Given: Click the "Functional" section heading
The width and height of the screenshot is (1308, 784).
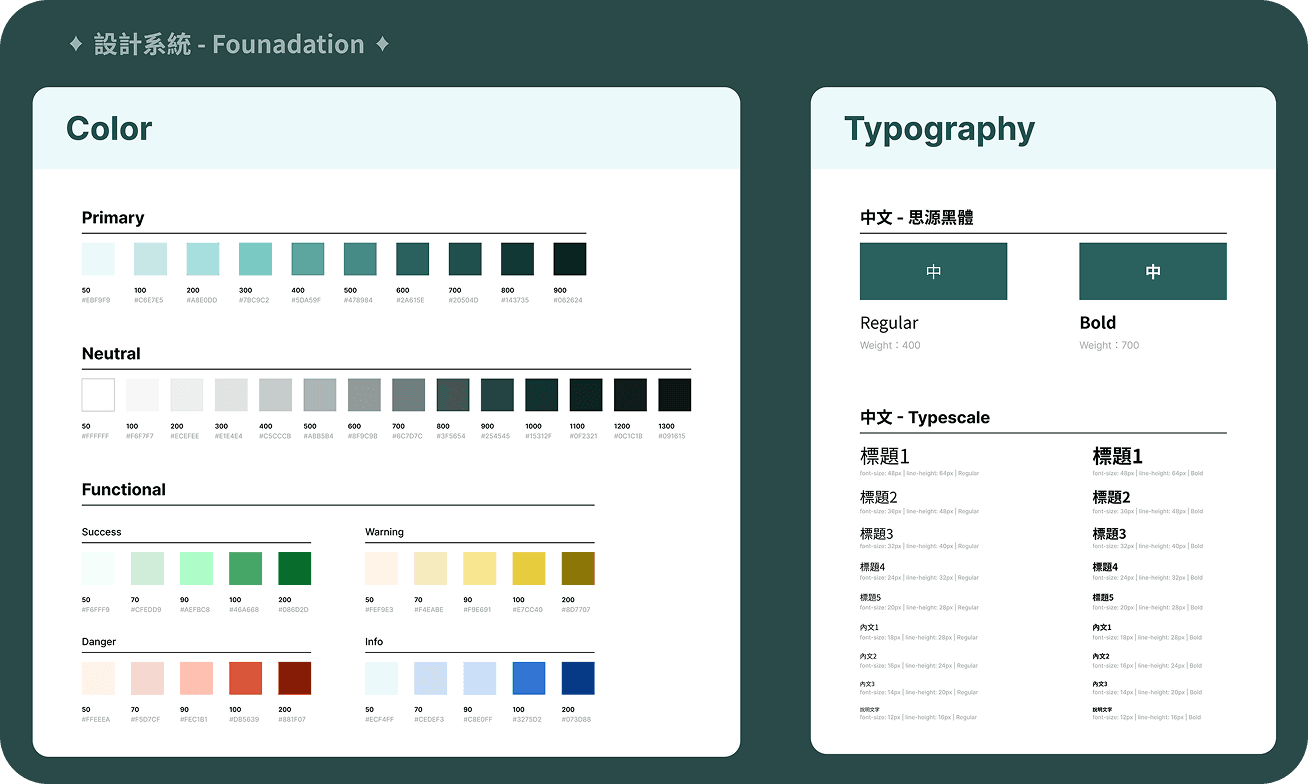Looking at the screenshot, I should 124,489.
